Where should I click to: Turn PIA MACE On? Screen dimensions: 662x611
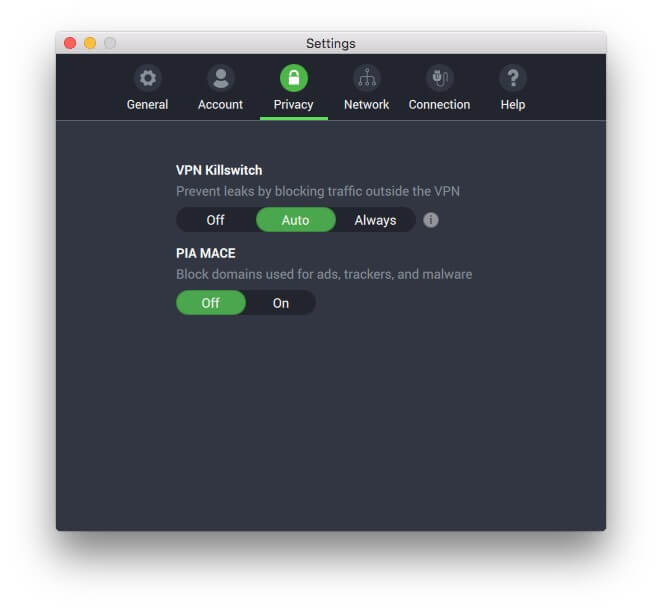[281, 303]
